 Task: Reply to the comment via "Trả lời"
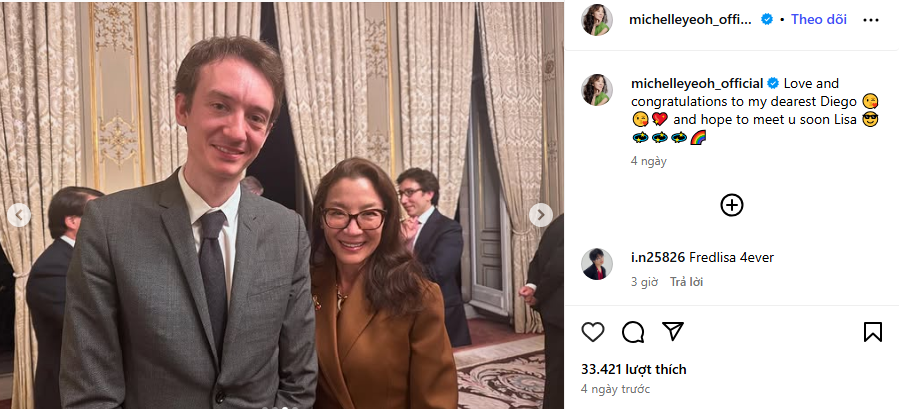687,282
